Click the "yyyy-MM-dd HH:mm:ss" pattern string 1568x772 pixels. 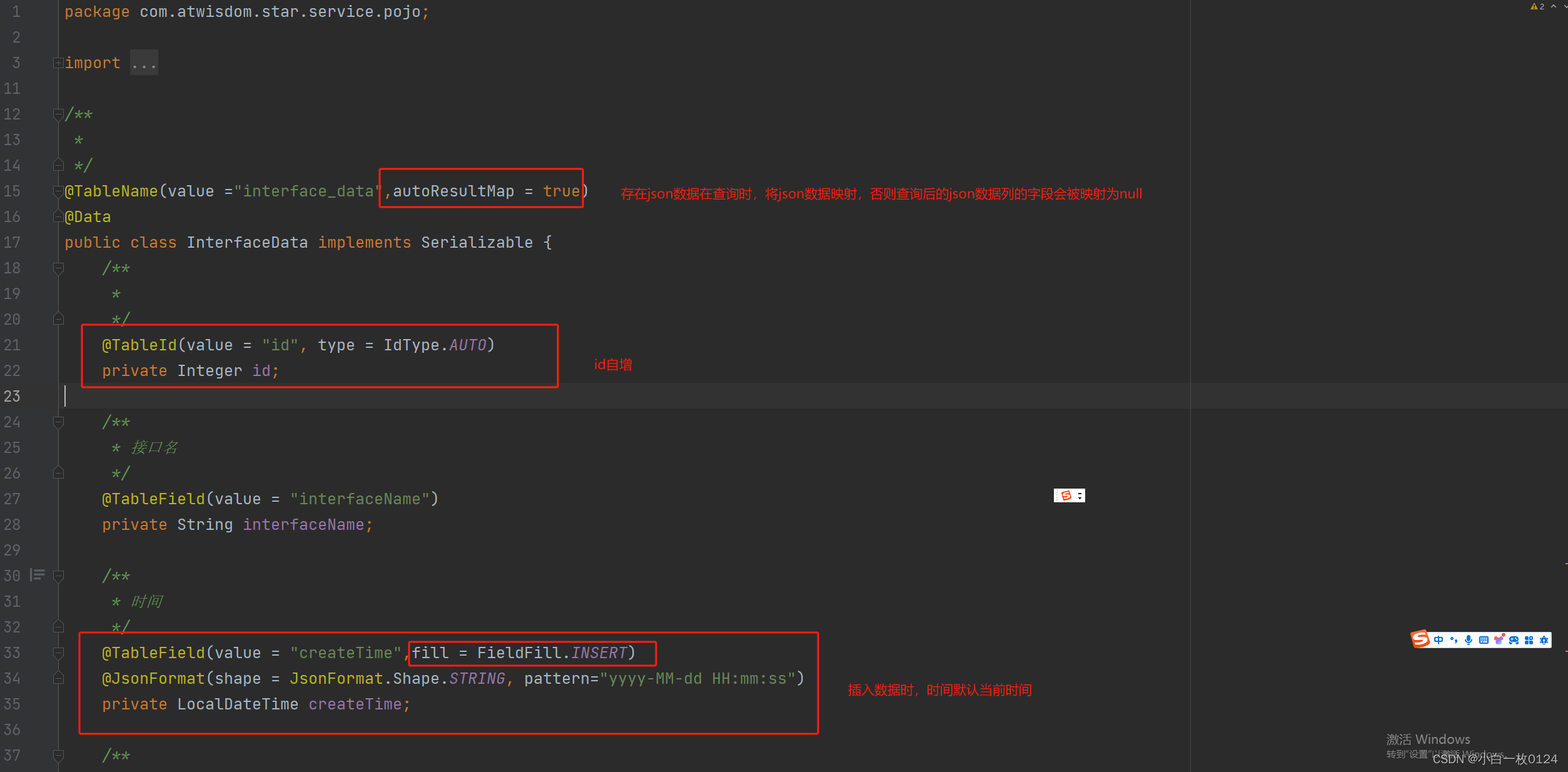click(x=697, y=679)
